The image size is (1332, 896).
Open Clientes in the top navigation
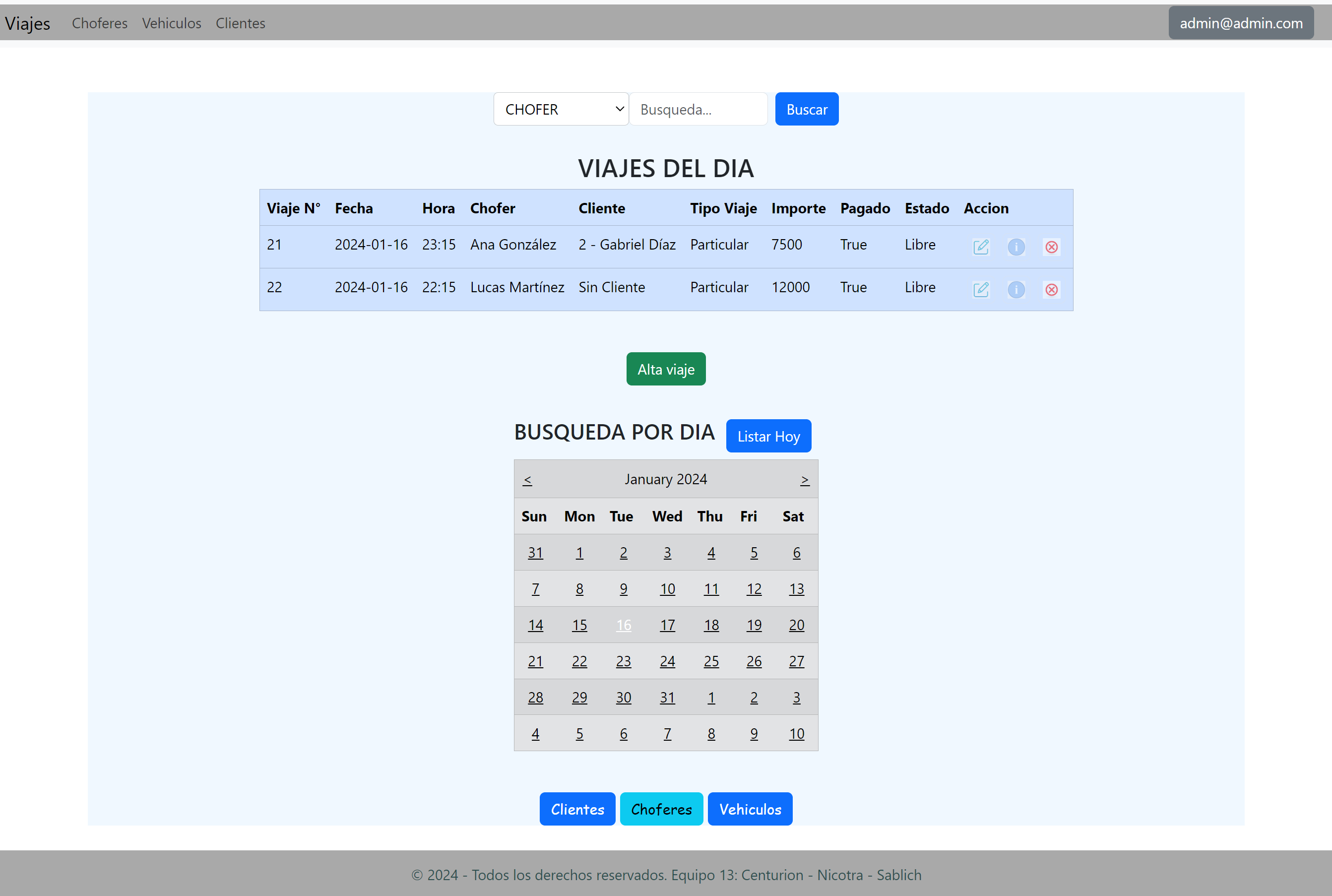click(x=240, y=23)
